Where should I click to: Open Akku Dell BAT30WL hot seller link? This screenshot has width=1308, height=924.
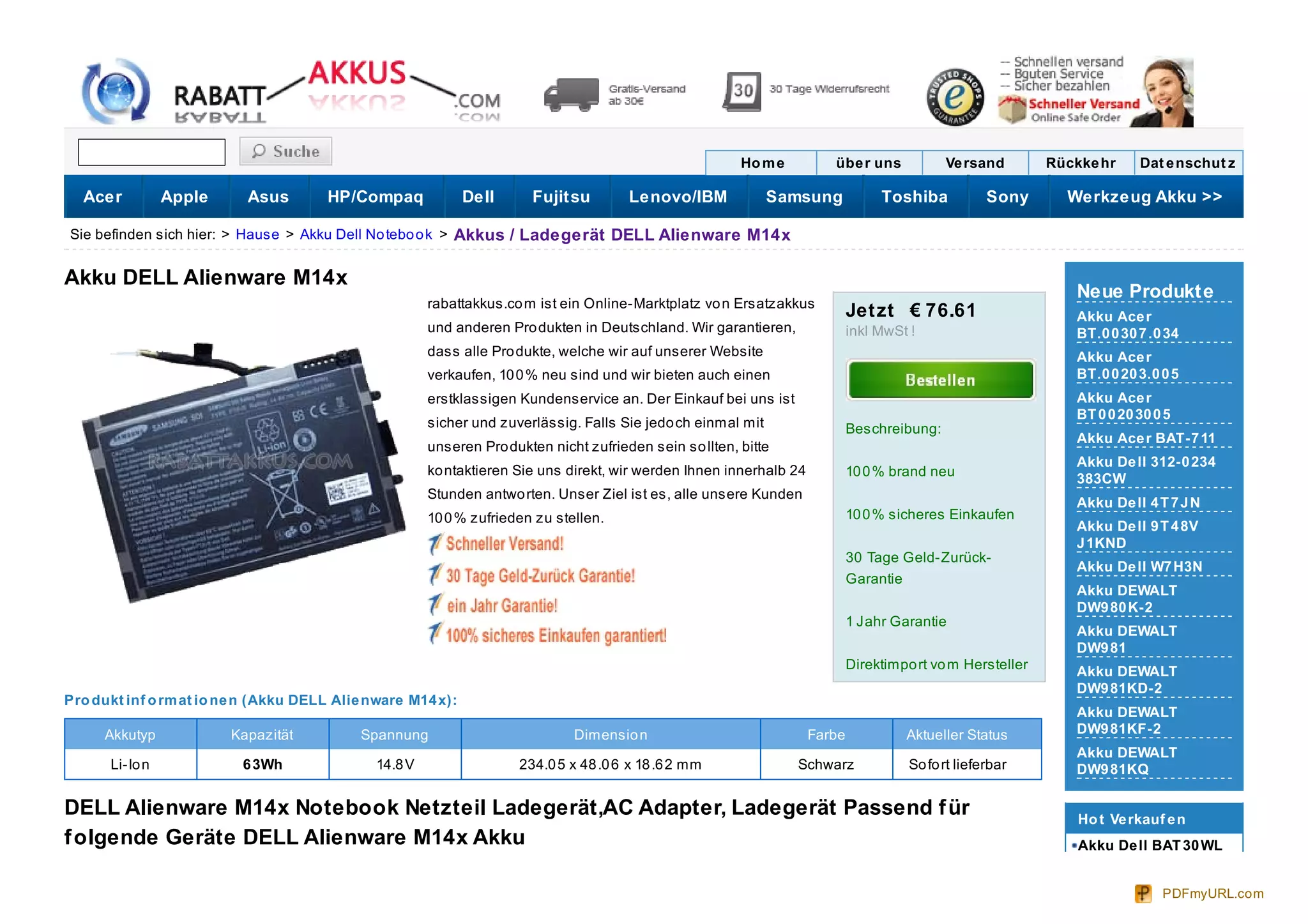coord(1150,845)
